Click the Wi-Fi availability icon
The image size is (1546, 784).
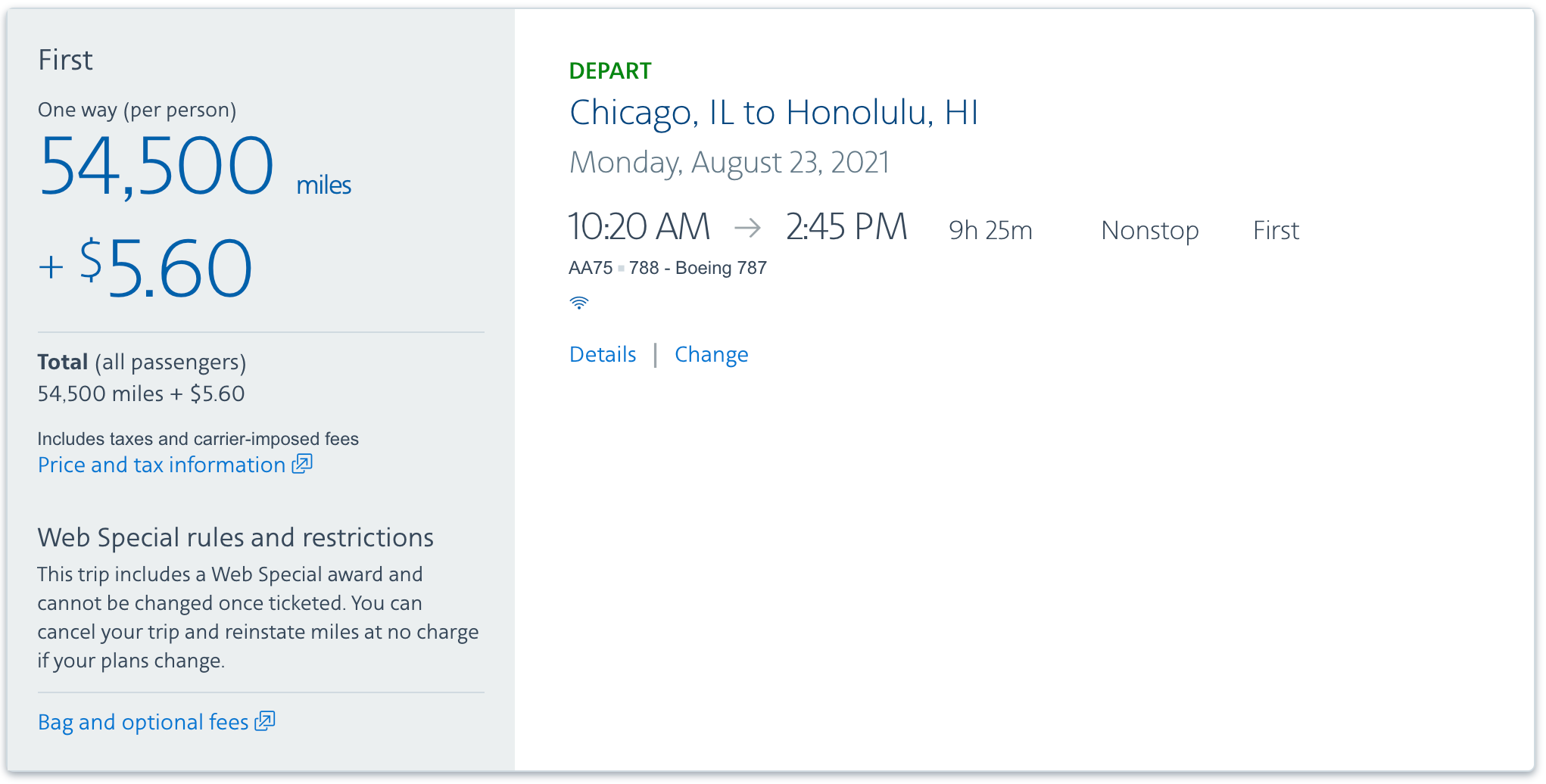pyautogui.click(x=579, y=303)
